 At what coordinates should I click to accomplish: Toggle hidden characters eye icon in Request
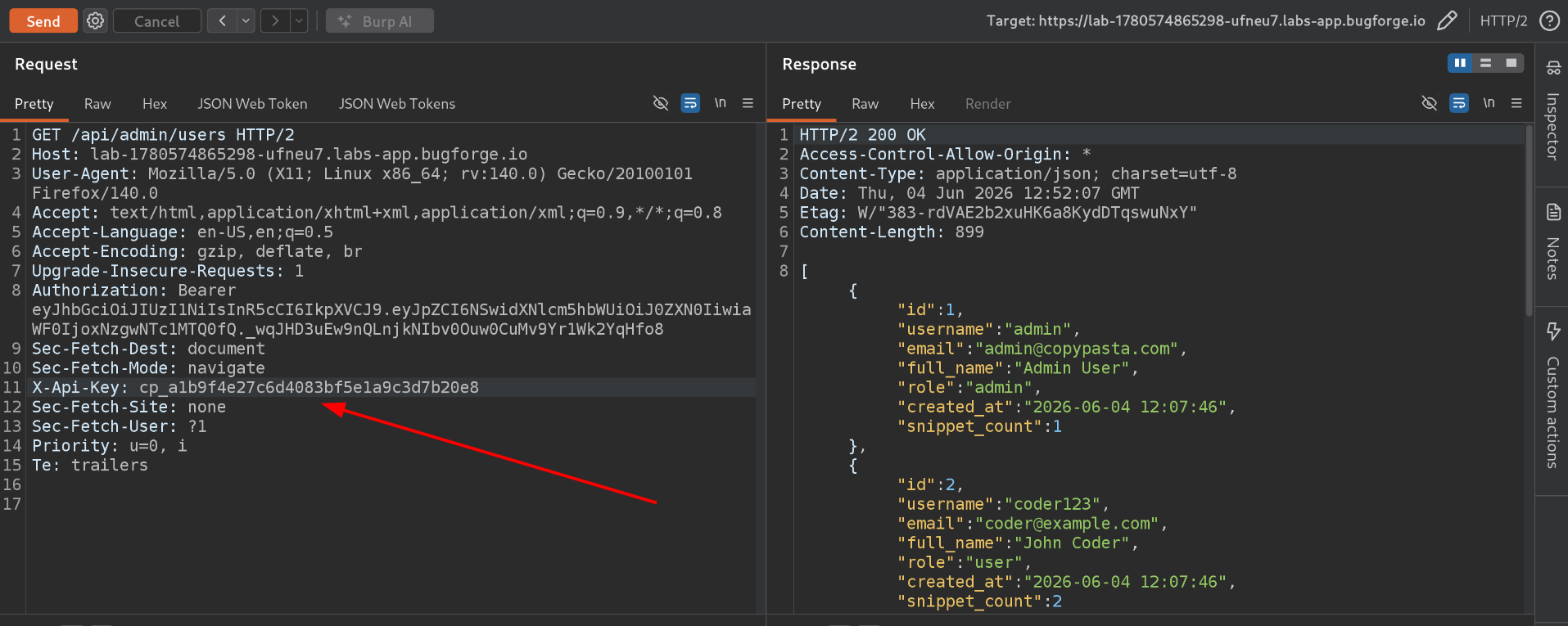click(x=661, y=103)
